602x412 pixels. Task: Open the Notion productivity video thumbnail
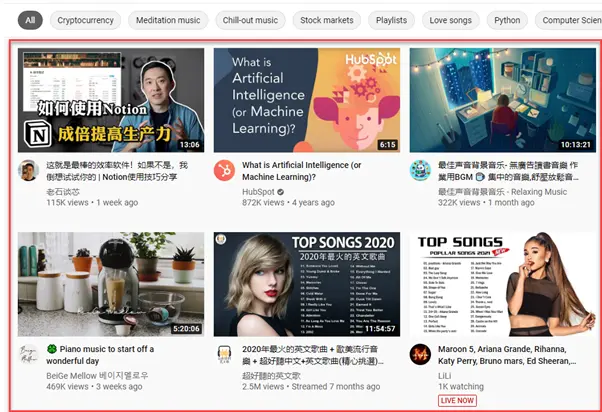point(111,100)
